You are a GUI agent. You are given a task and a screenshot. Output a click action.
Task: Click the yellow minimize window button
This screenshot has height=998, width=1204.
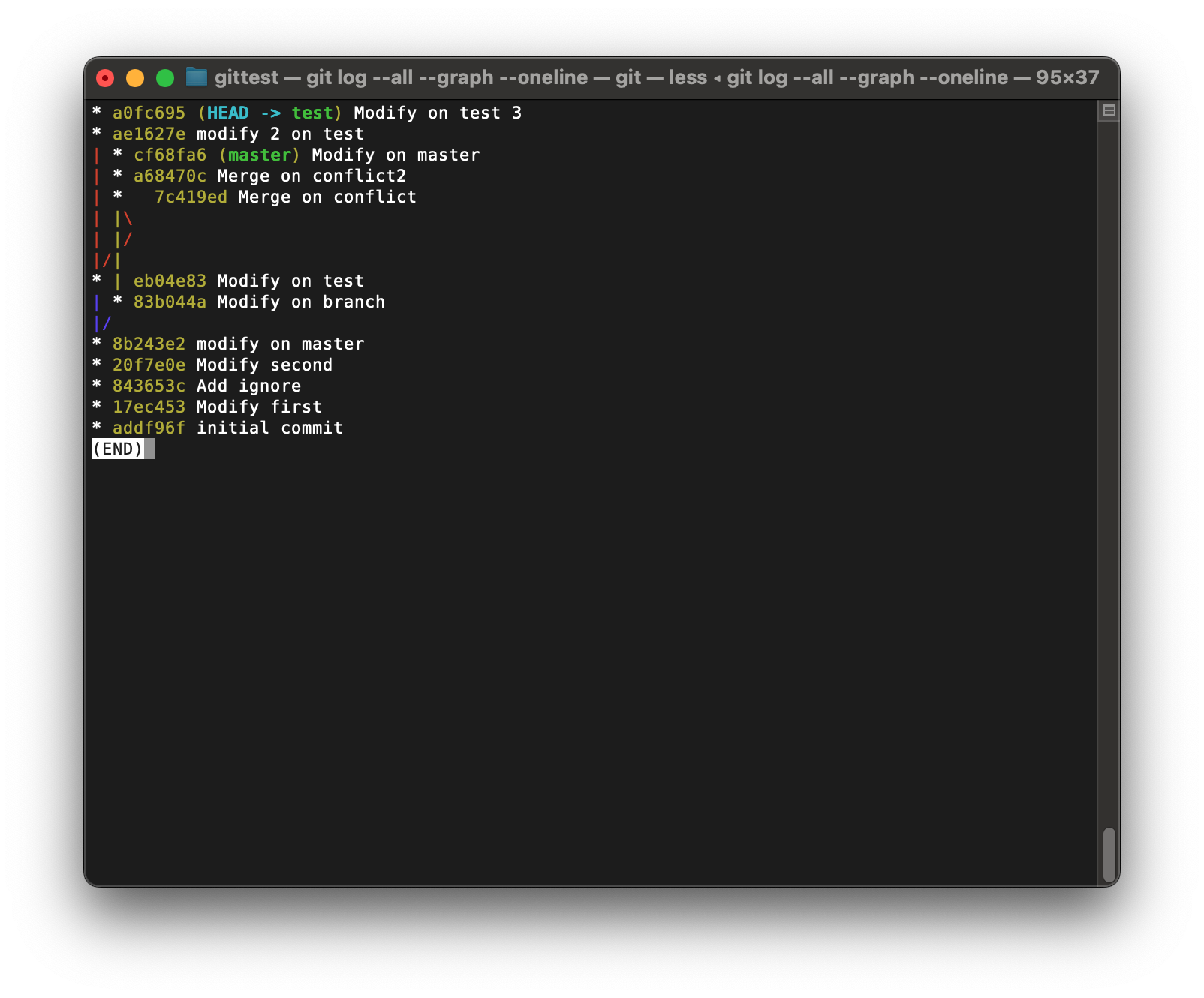click(x=135, y=78)
